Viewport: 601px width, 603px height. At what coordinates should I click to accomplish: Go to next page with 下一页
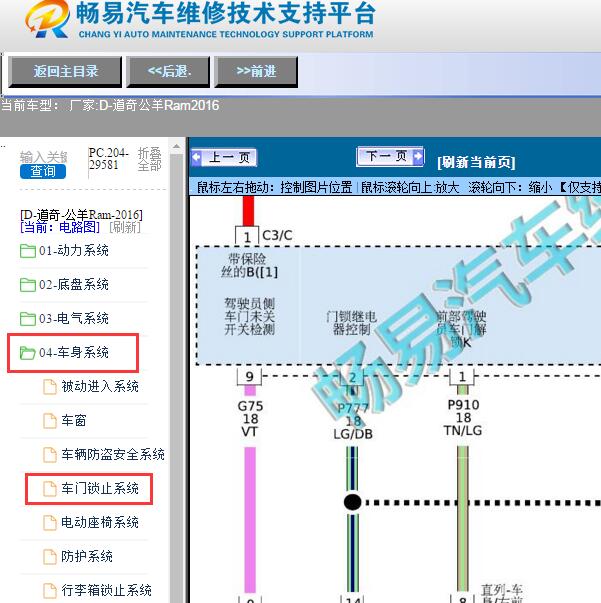[x=390, y=156]
